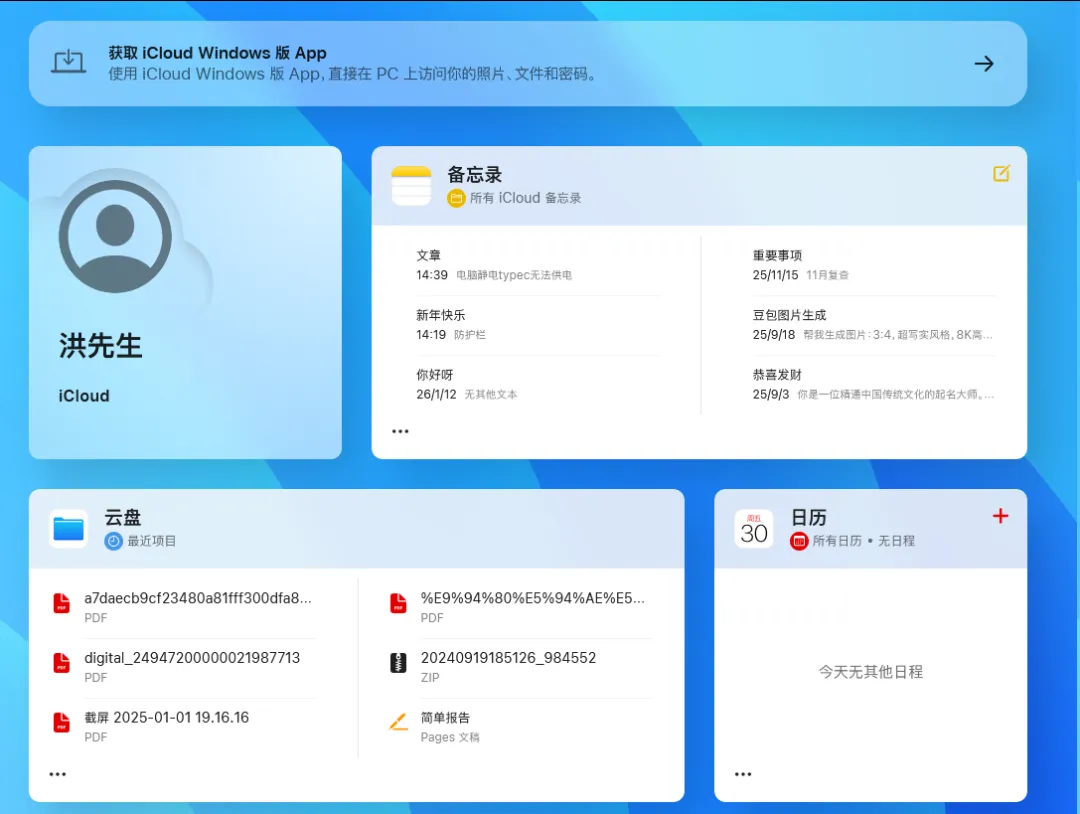Image resolution: width=1080 pixels, height=814 pixels.
Task: Open the note titled 重要事项
Action: [873, 265]
